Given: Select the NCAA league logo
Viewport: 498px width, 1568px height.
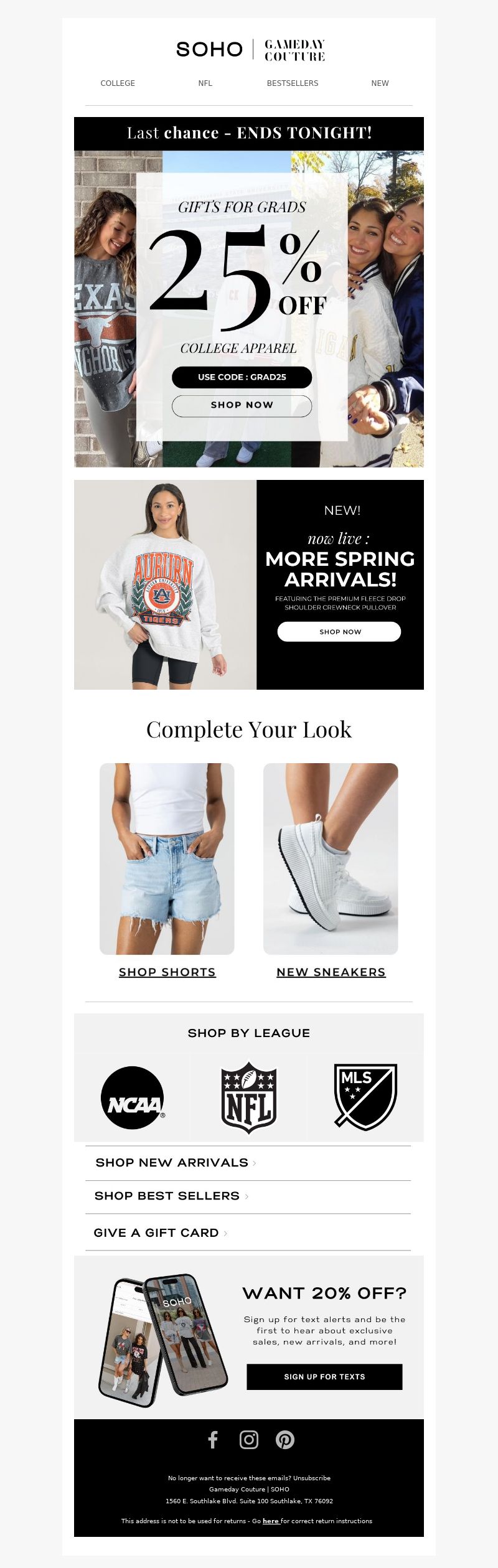Looking at the screenshot, I should [133, 1098].
